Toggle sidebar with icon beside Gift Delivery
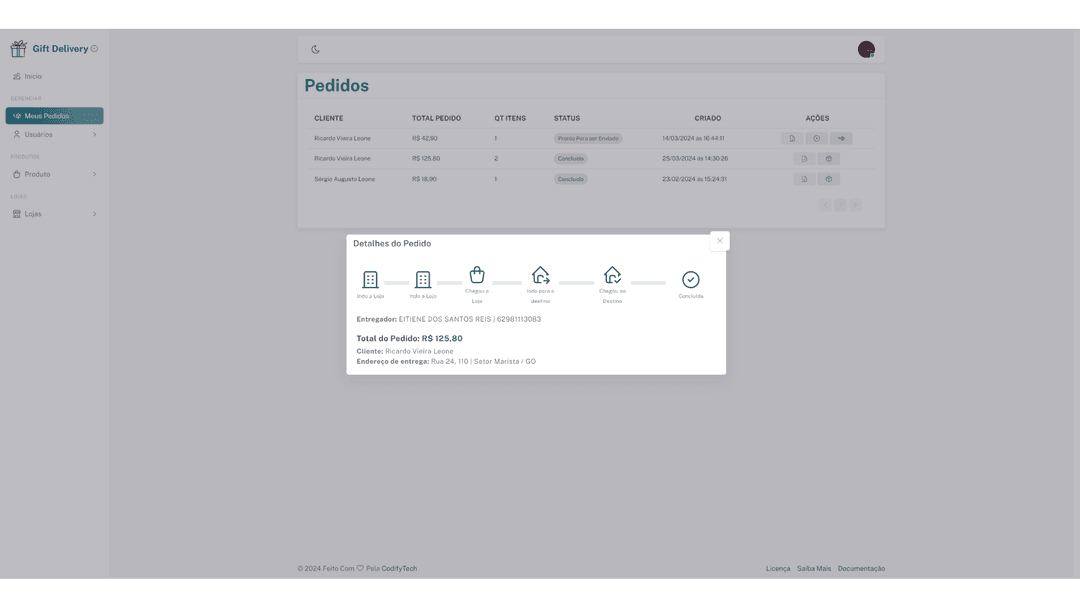The image size is (1080, 608). click(94, 48)
